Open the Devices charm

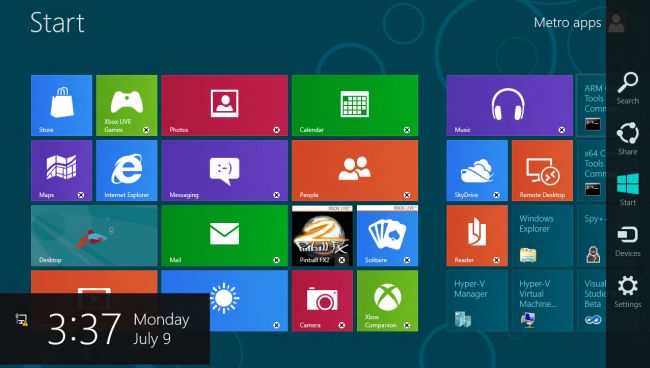click(628, 241)
